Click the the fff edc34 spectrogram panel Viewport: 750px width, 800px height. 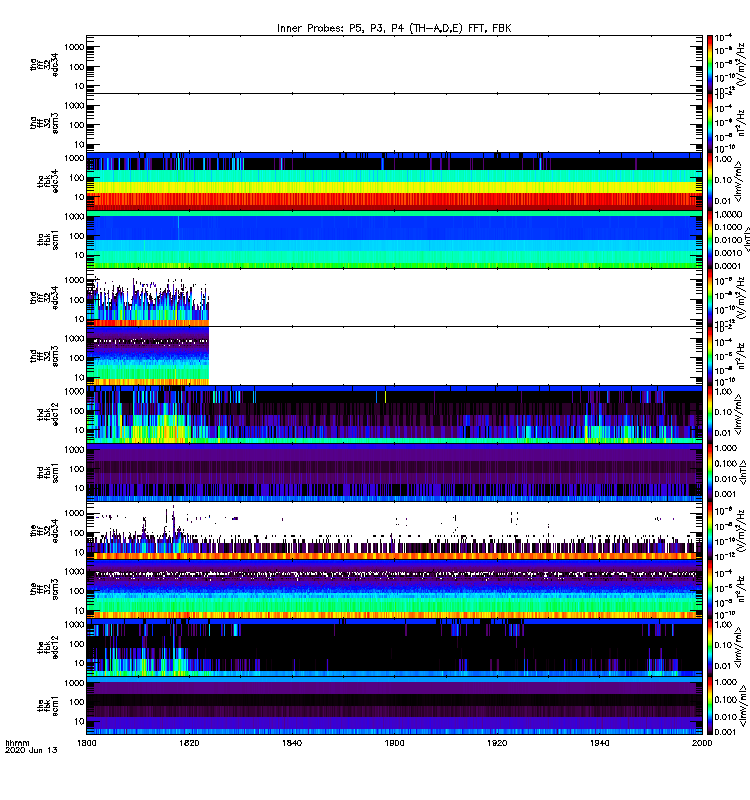[394, 530]
